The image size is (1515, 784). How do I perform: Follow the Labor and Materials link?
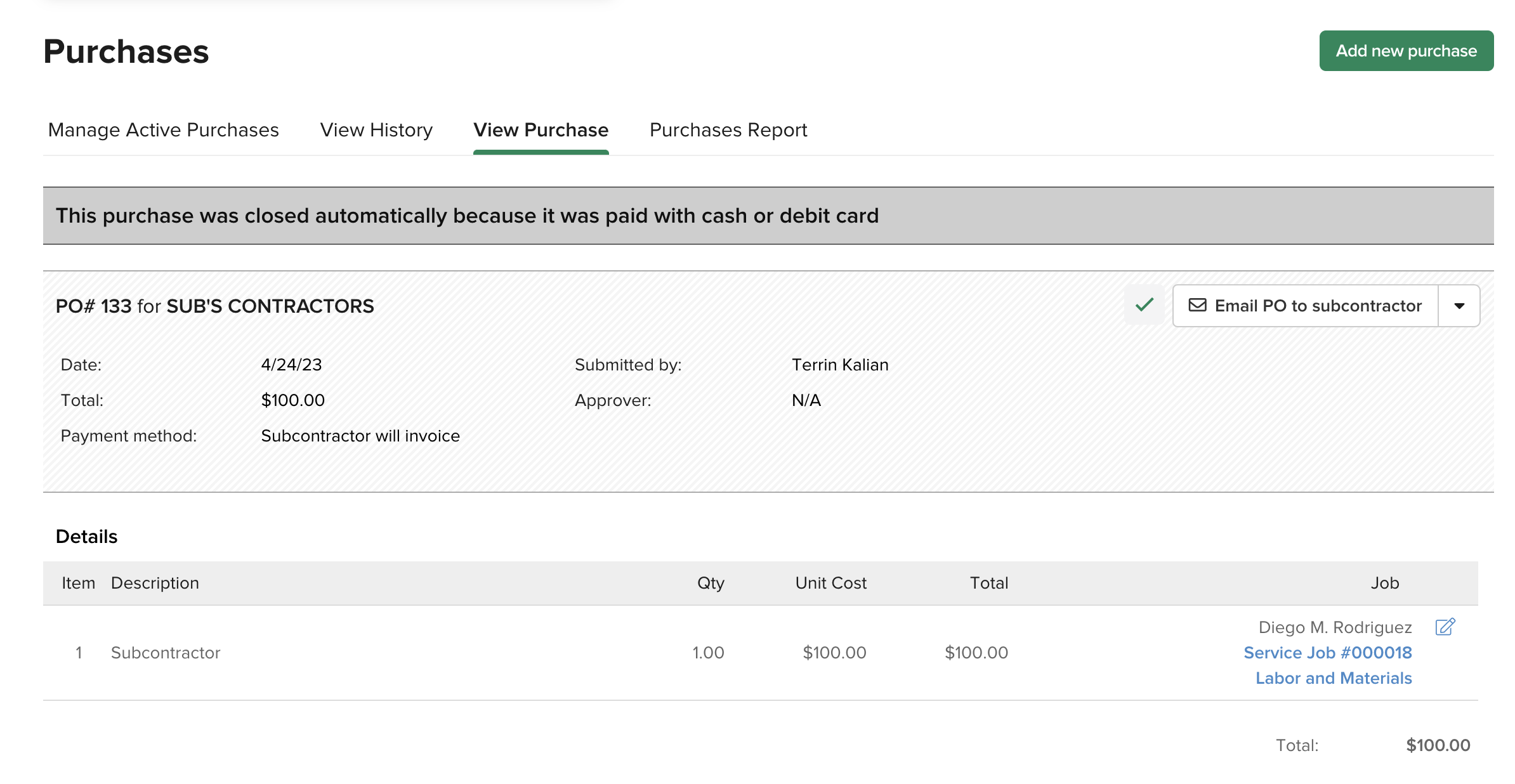(x=1333, y=678)
